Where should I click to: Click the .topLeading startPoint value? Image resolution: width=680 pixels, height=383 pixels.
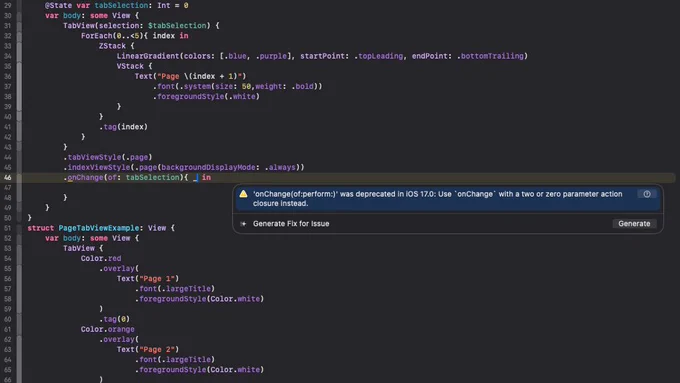(x=378, y=56)
